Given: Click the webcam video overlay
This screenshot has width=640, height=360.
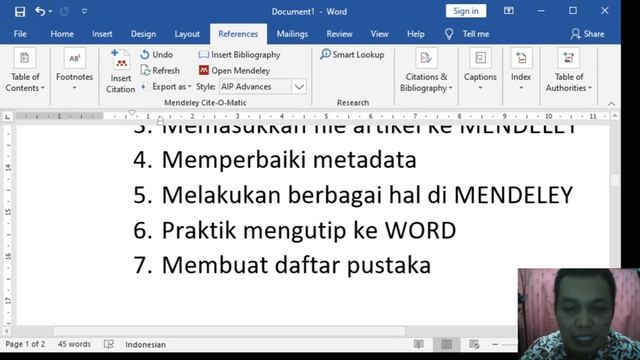Looking at the screenshot, I should 579,314.
